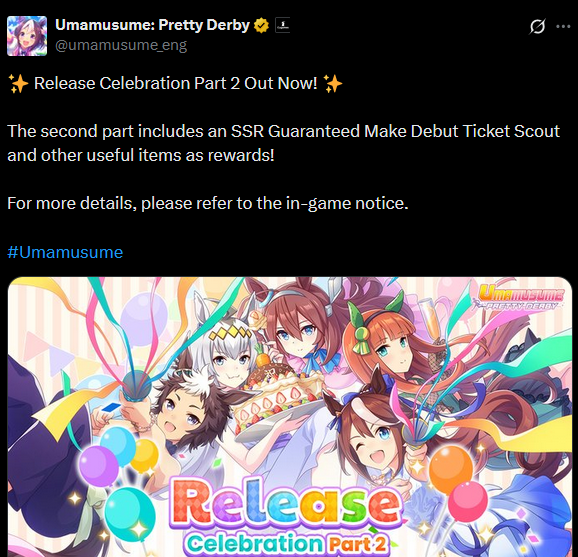Click the Celebration Part 2 banner subtitle

(x=286, y=543)
